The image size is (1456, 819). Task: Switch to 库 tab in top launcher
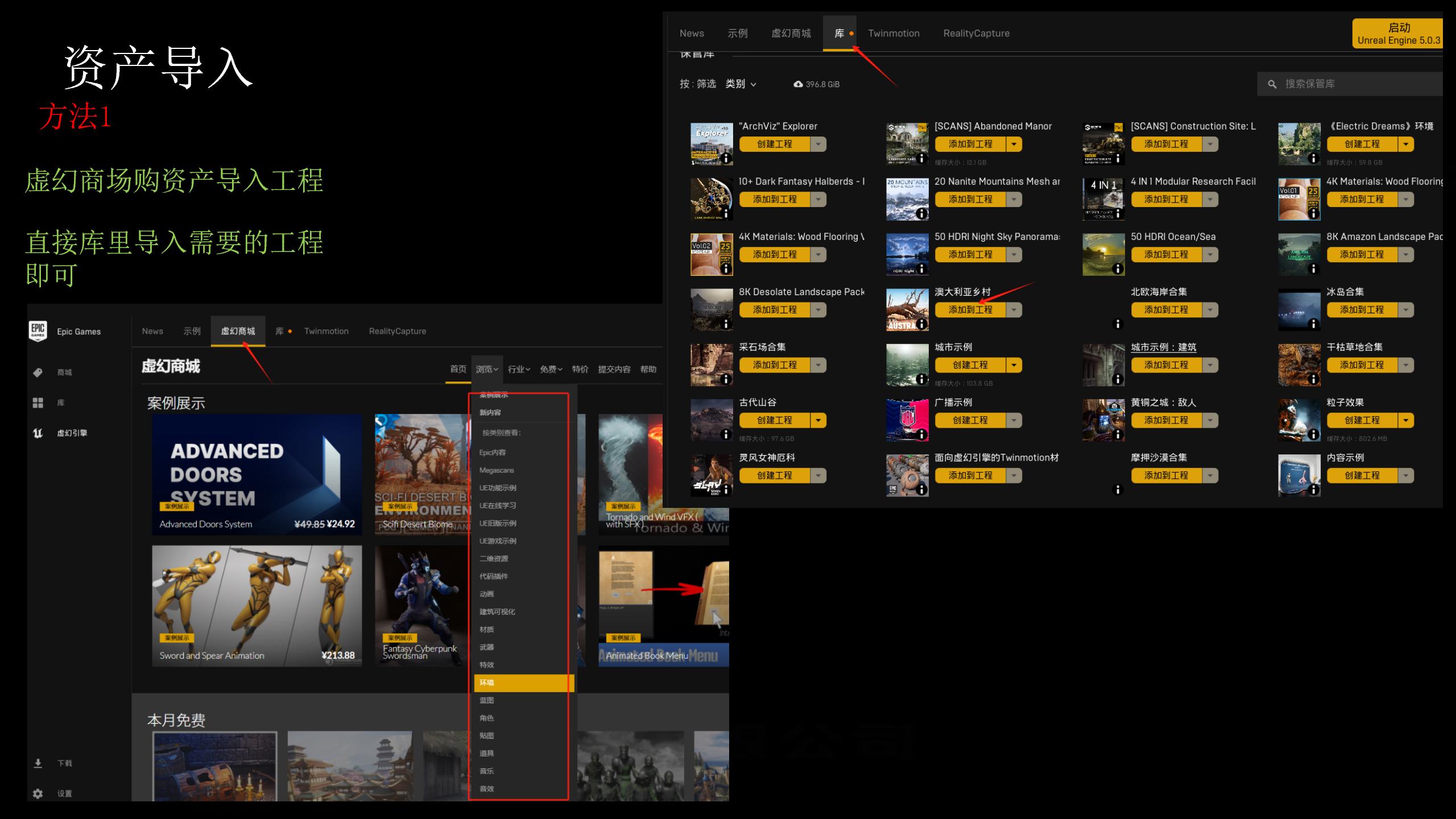click(839, 34)
